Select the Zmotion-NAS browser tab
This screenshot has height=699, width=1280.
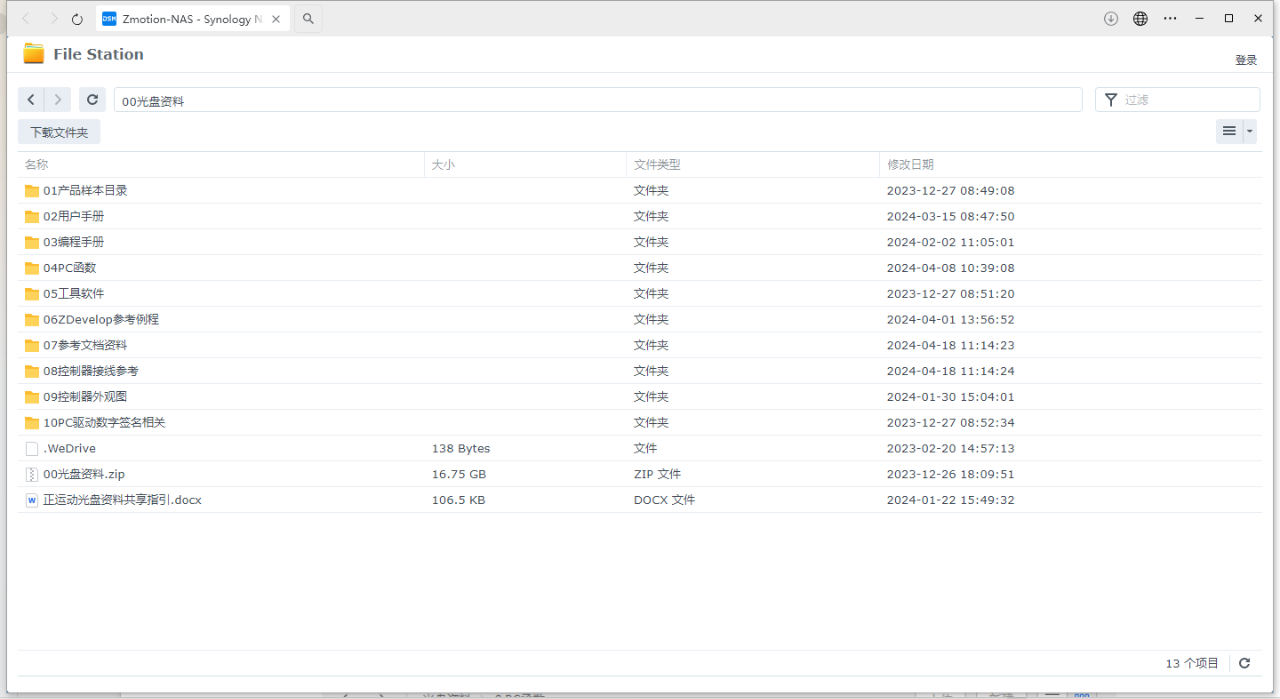(193, 19)
